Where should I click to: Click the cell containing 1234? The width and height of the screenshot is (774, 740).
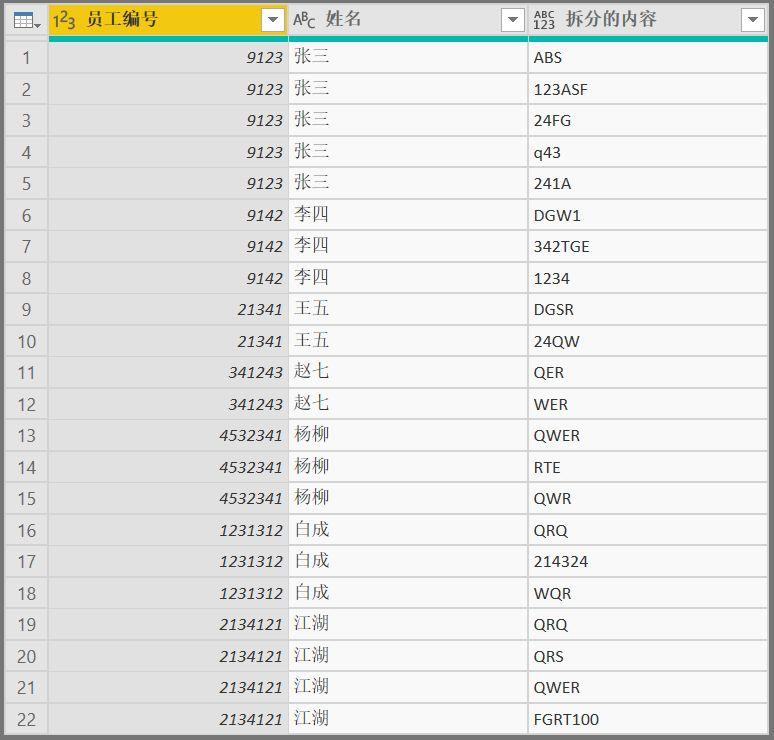(x=648, y=278)
